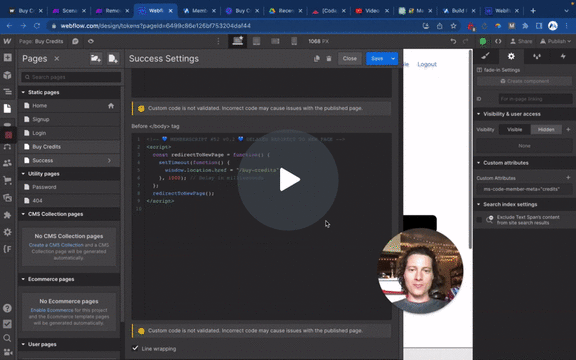Set visibility to Visible
This screenshot has width=576, height=360.
[514, 129]
